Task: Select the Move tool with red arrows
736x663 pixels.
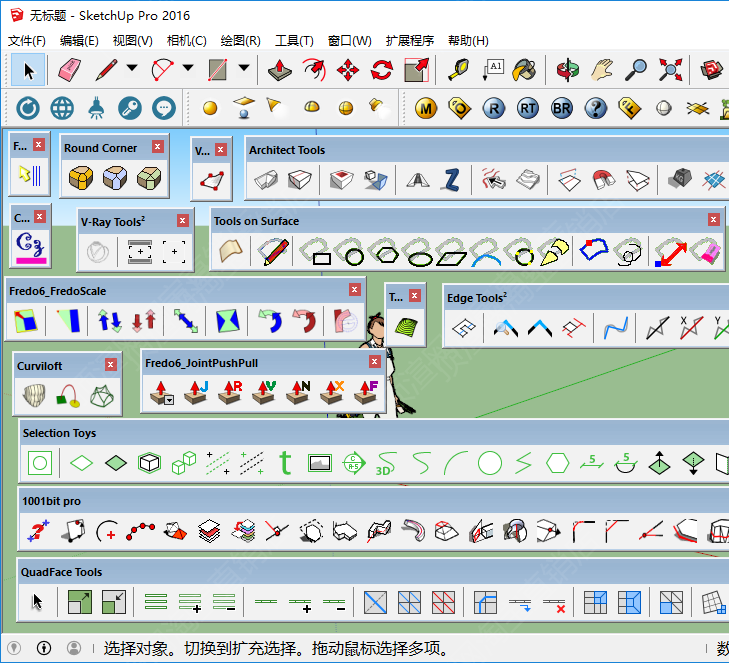Action: click(x=348, y=70)
